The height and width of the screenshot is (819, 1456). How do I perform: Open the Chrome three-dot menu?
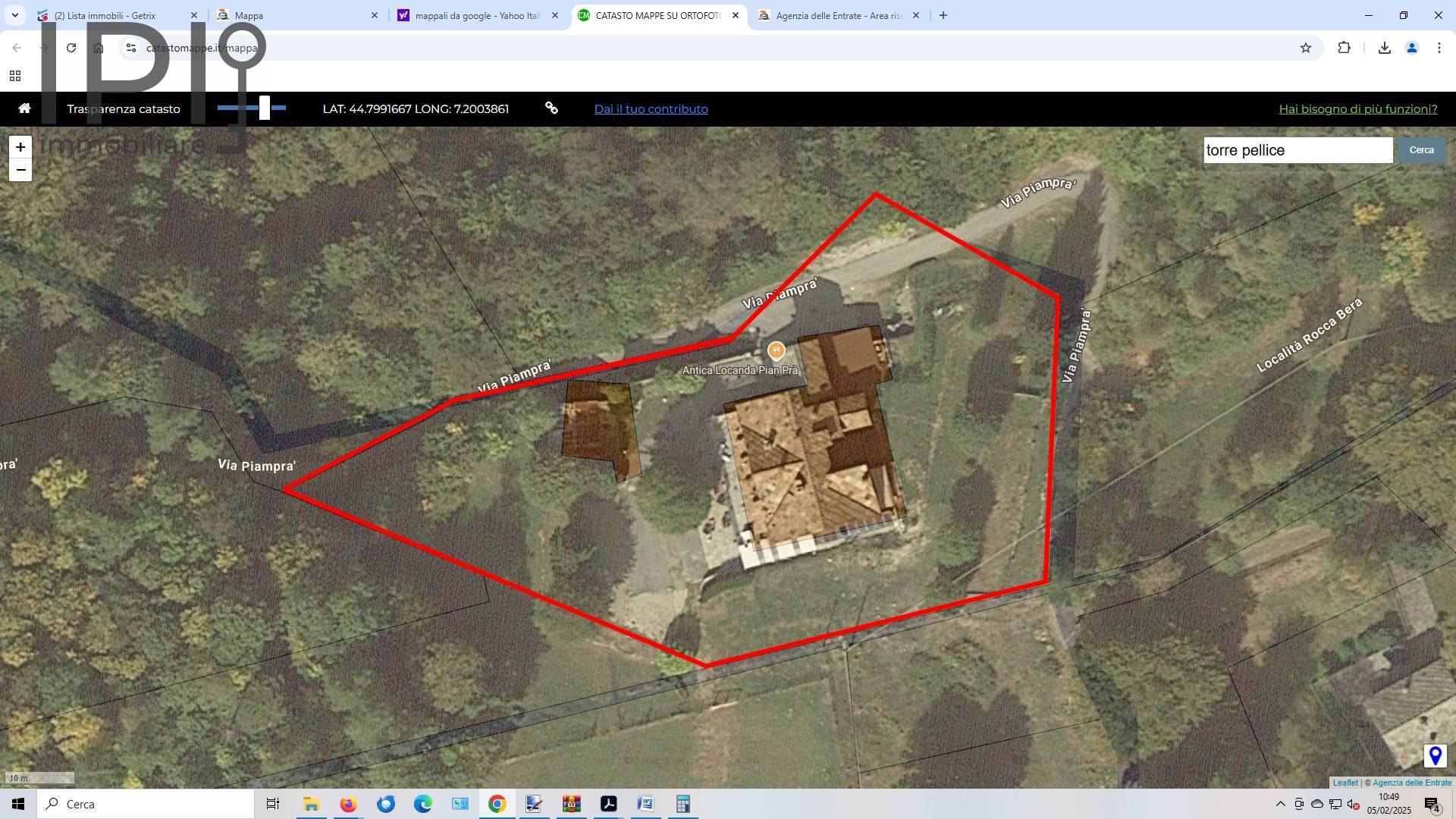pos(1439,48)
